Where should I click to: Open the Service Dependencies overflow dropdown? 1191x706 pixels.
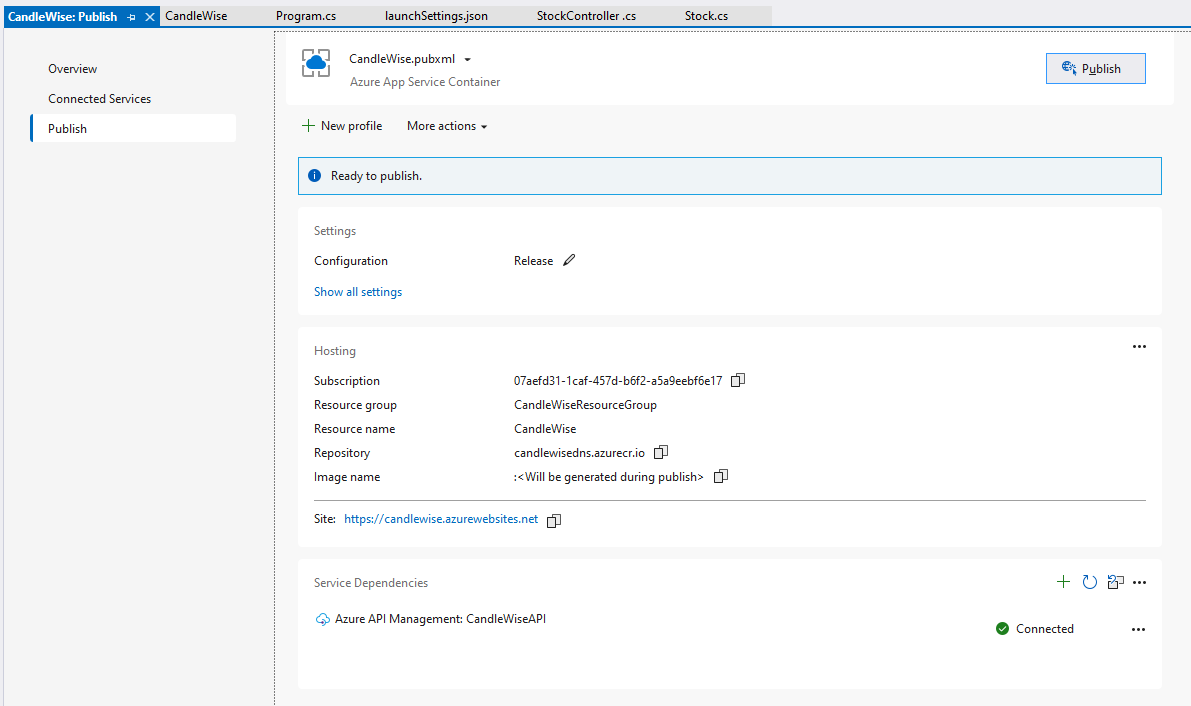[x=1139, y=581]
